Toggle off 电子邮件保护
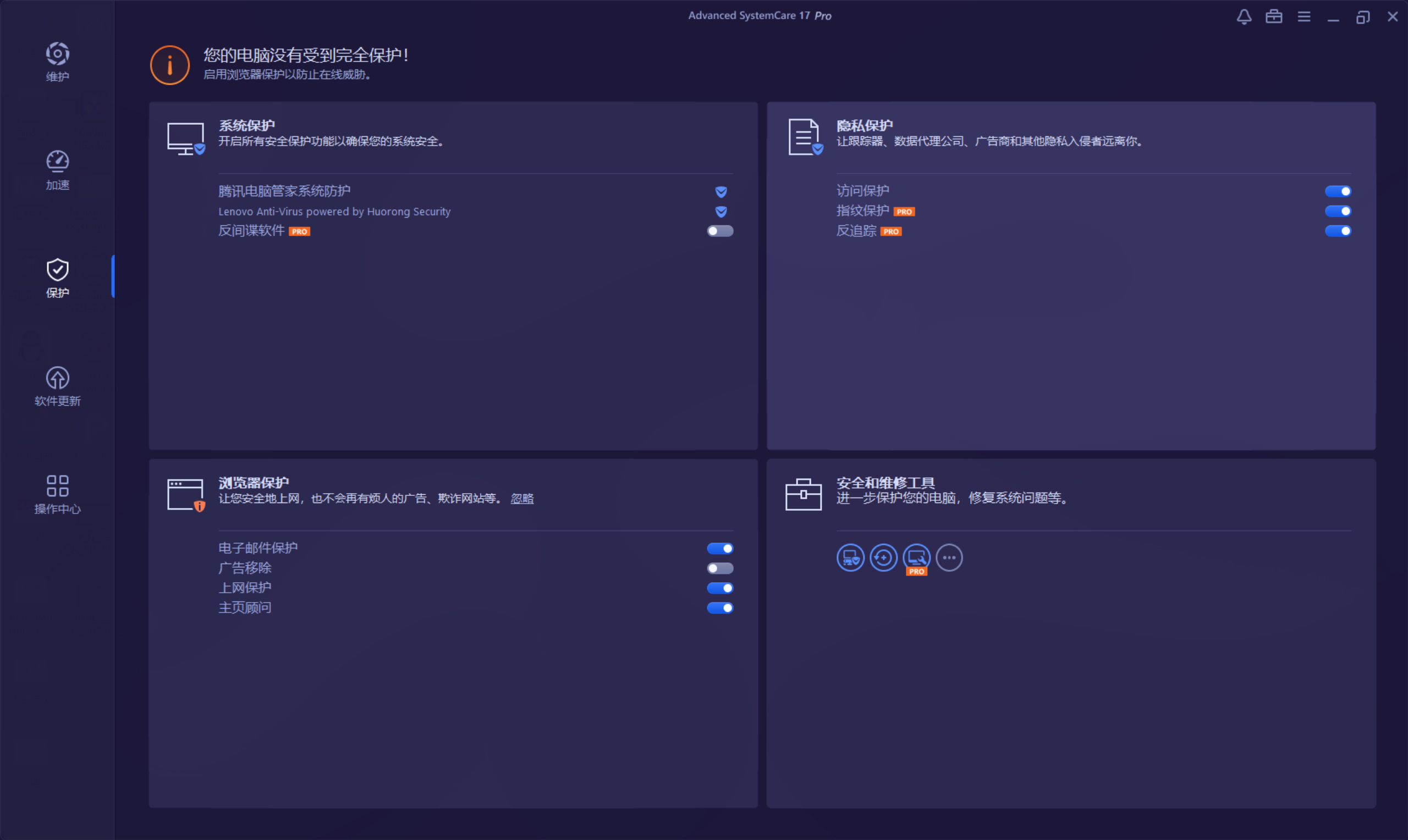The height and width of the screenshot is (840, 1408). pyautogui.click(x=719, y=548)
